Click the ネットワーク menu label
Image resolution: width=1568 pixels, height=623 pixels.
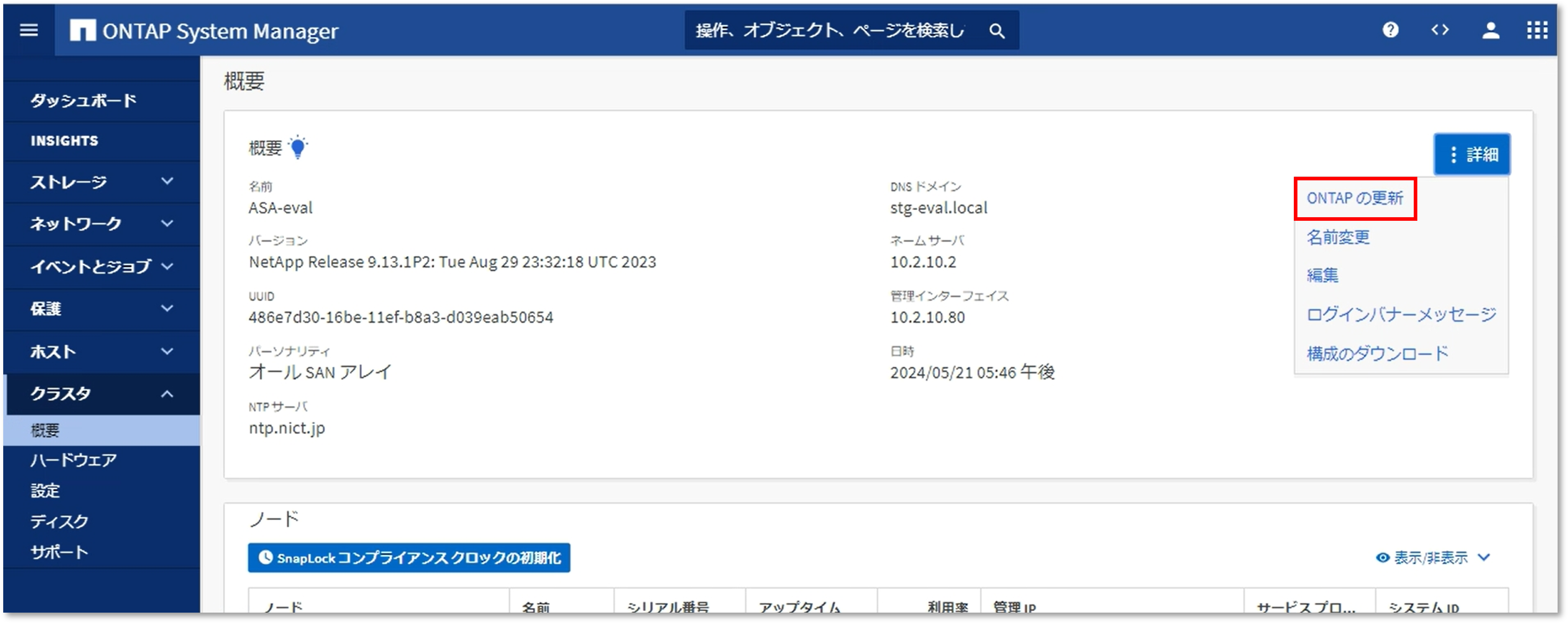76,223
